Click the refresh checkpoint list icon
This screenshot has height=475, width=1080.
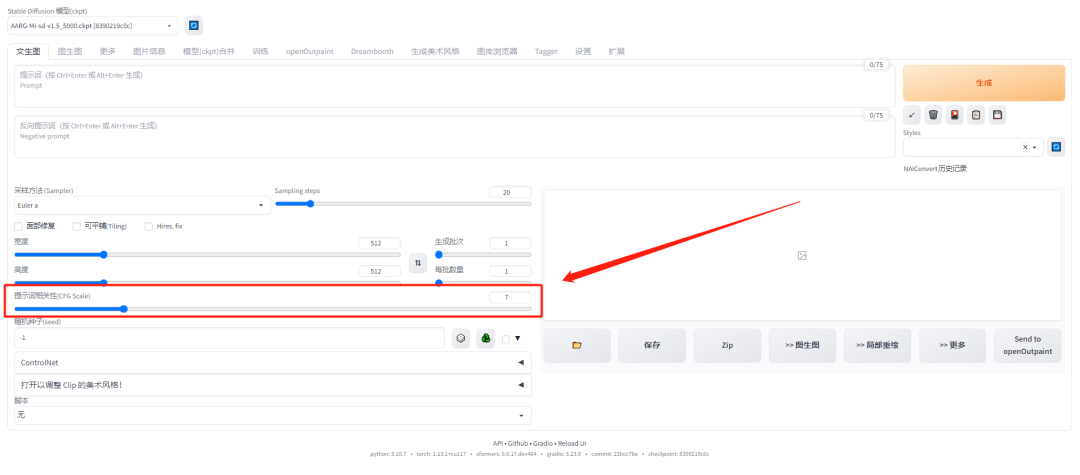194,25
